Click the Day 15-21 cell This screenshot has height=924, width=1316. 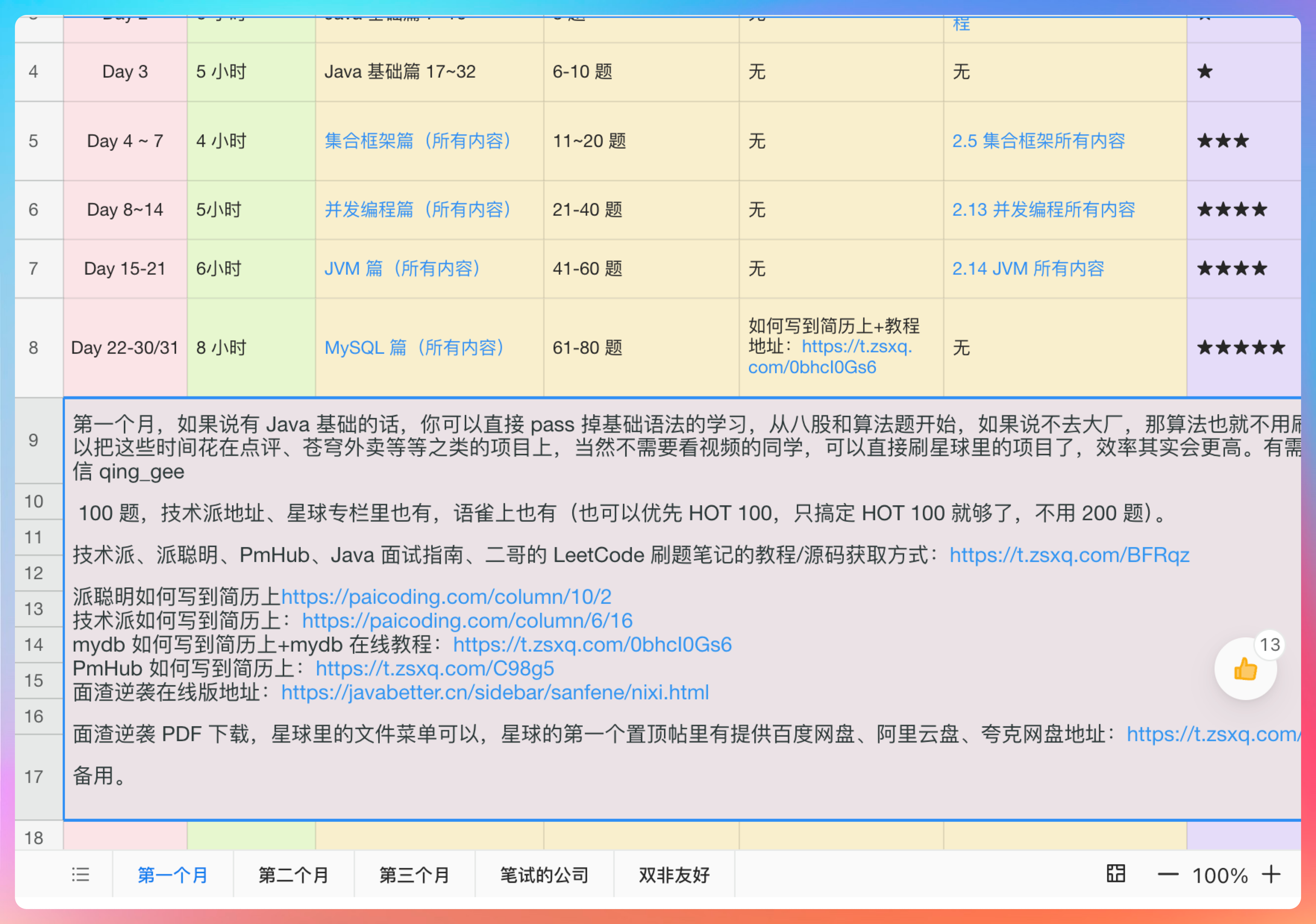[125, 268]
